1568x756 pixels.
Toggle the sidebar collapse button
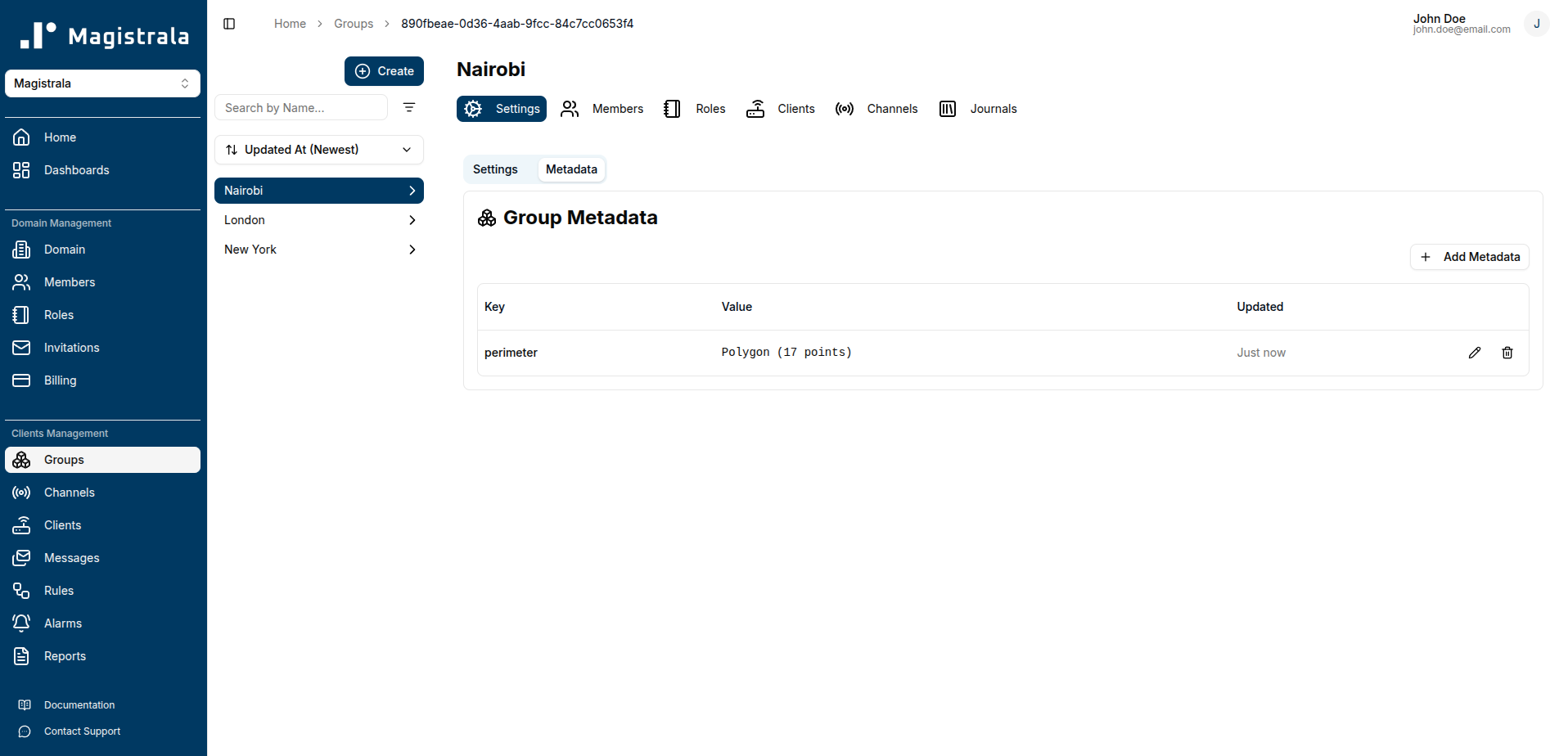(x=229, y=23)
